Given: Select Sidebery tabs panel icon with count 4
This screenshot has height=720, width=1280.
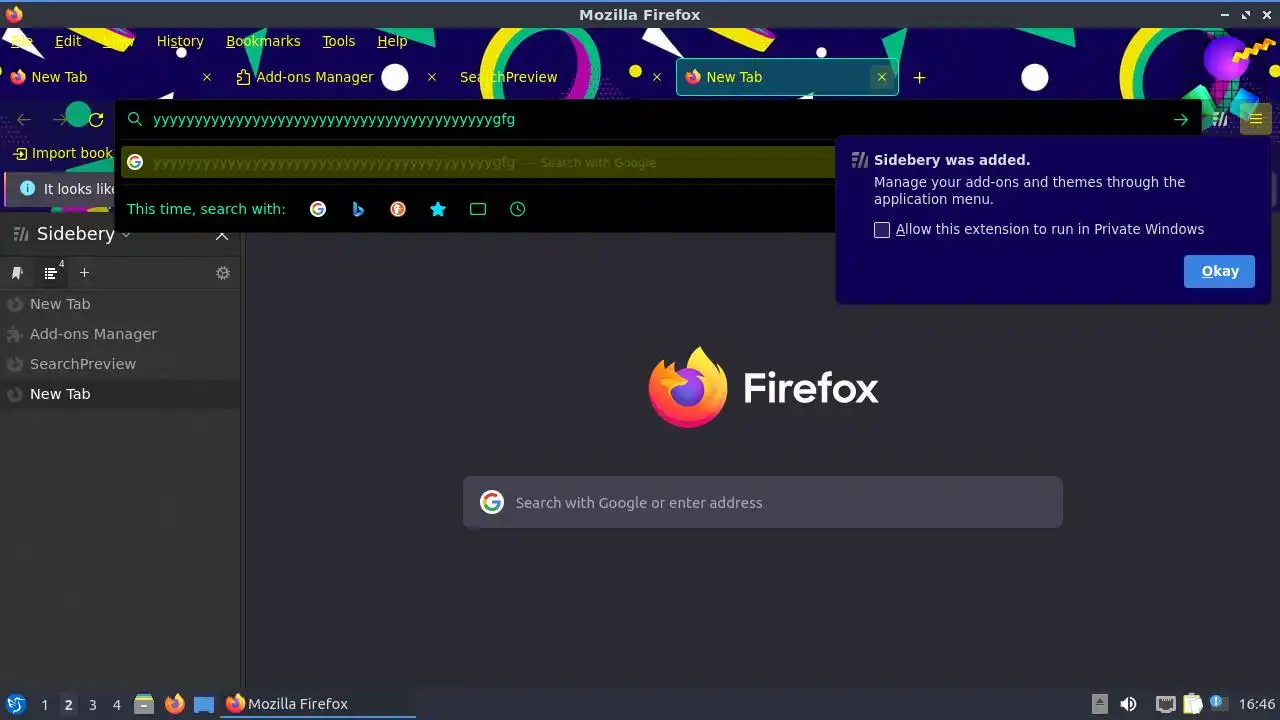Looking at the screenshot, I should 52,273.
